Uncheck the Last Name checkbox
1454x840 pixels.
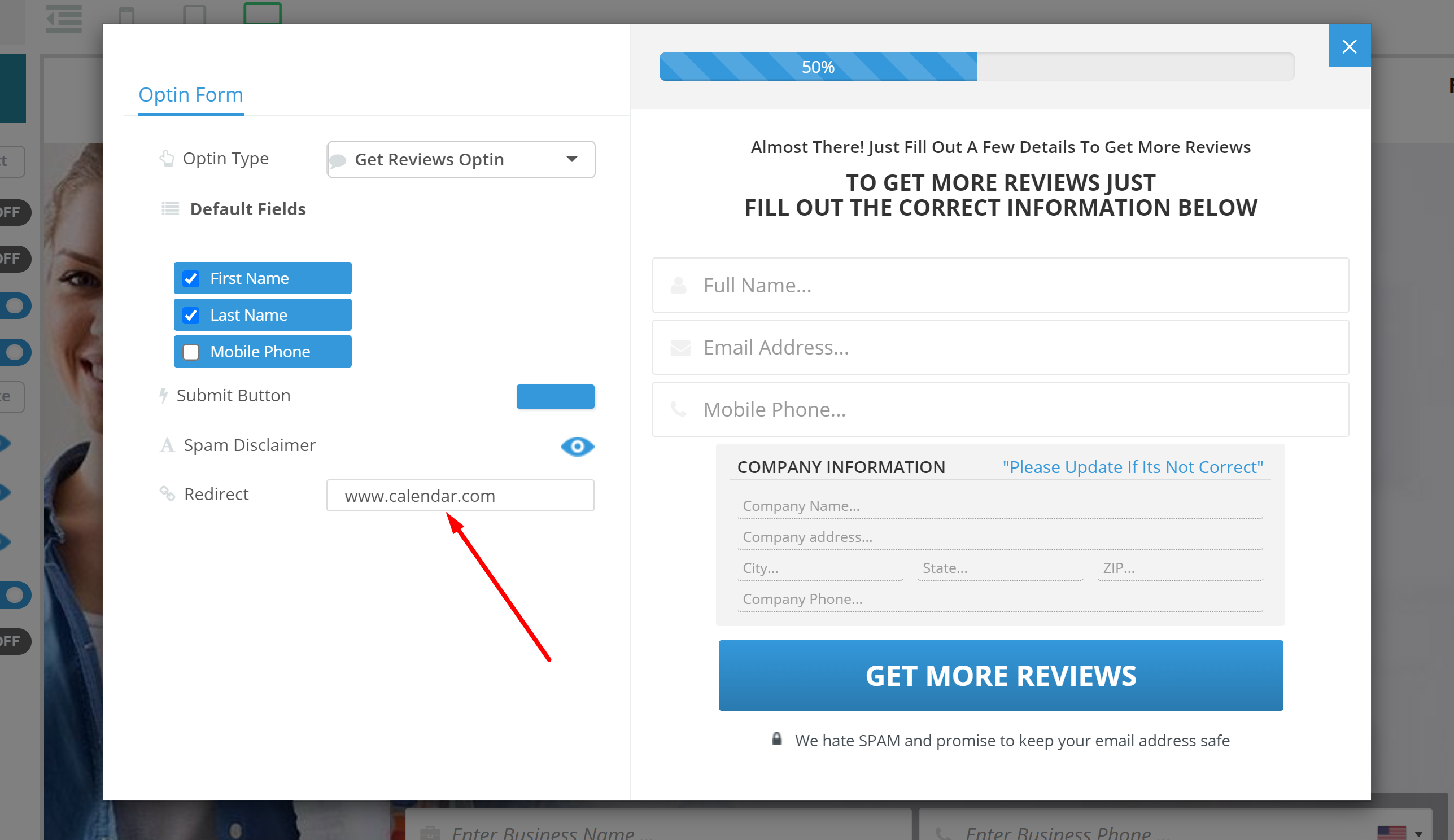191,316
